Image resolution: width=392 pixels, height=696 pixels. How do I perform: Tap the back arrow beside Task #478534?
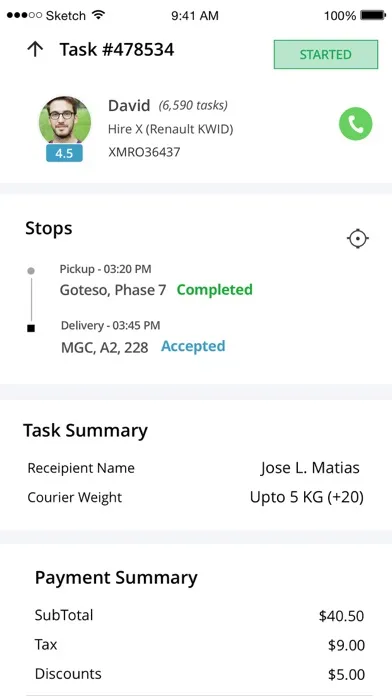click(x=35, y=49)
